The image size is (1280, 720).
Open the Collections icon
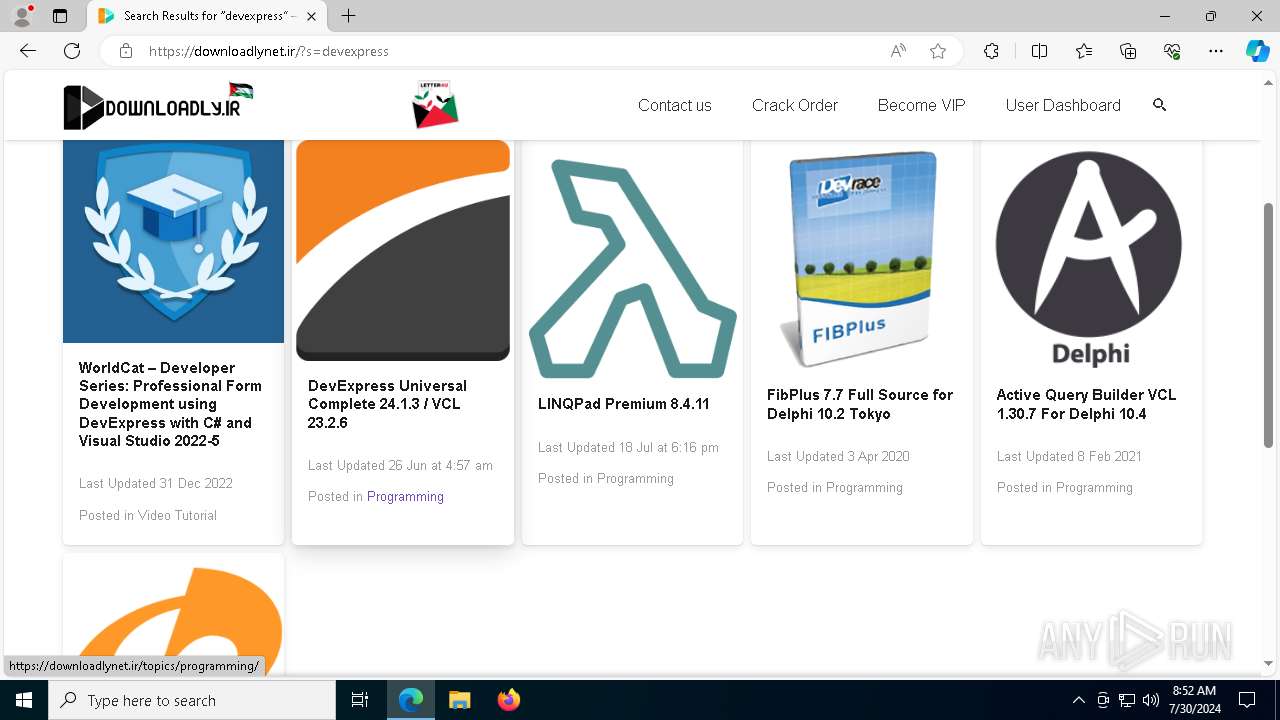click(1128, 51)
